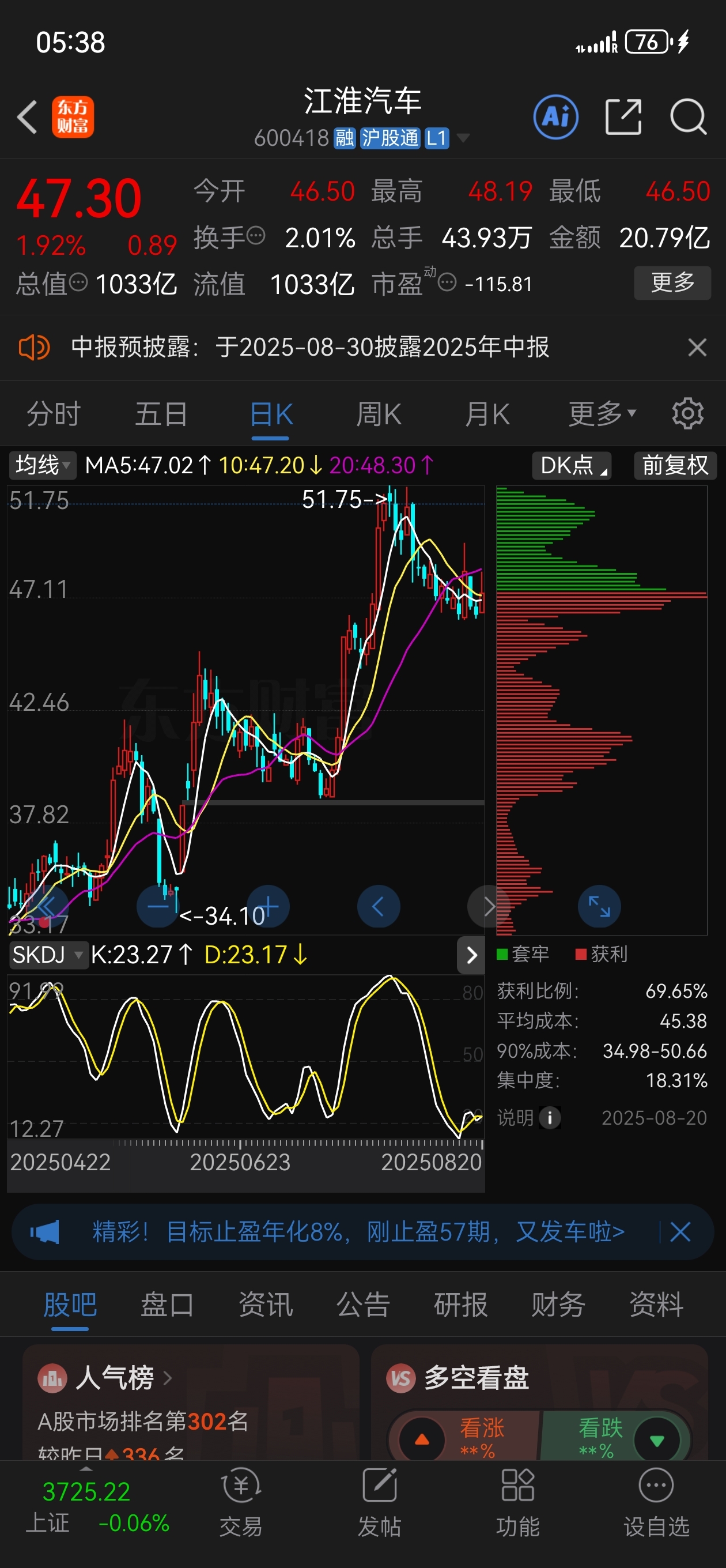Image resolution: width=726 pixels, height=1568 pixels.
Task: Tap the 沪股通 tag
Action: (x=390, y=138)
